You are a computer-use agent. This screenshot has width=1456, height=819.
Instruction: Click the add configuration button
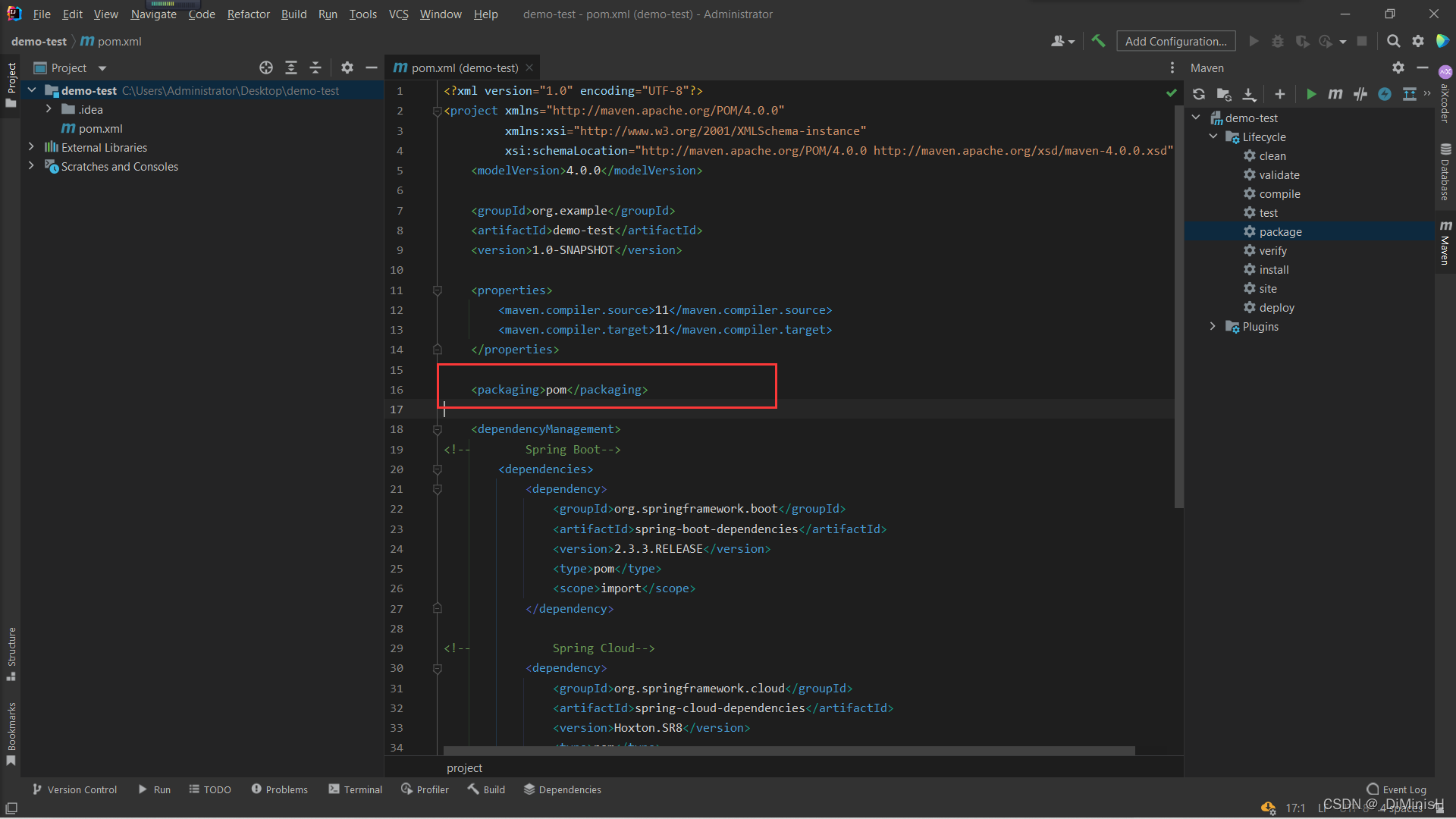click(x=1176, y=41)
